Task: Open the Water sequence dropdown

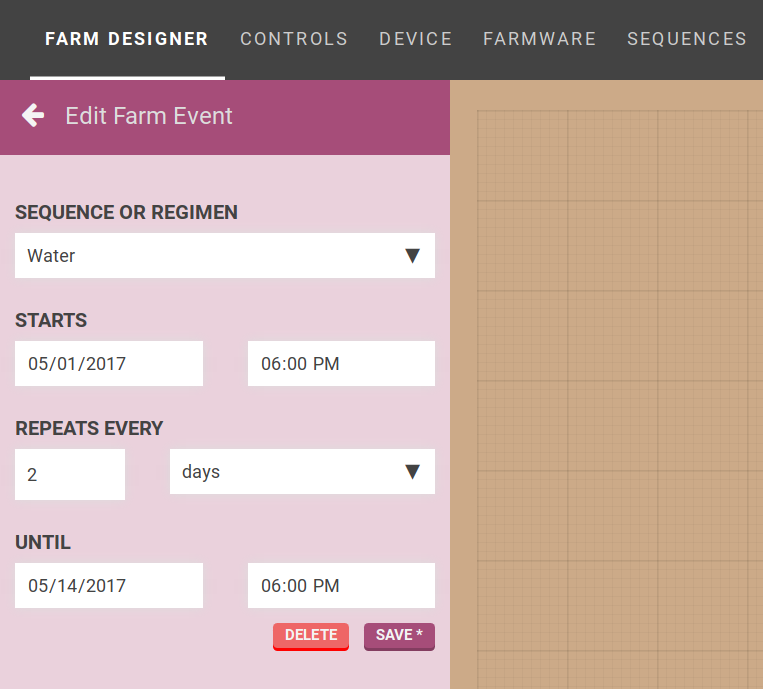Action: click(210, 256)
